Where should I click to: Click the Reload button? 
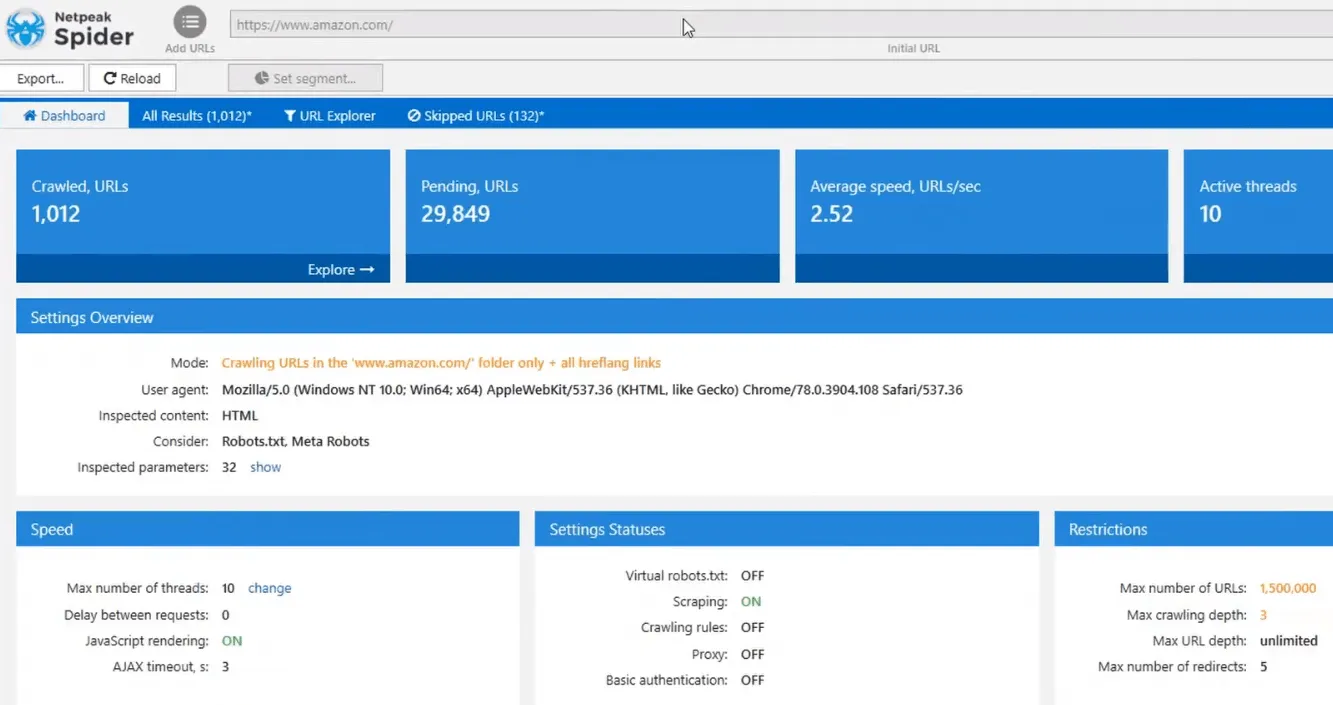[x=132, y=78]
